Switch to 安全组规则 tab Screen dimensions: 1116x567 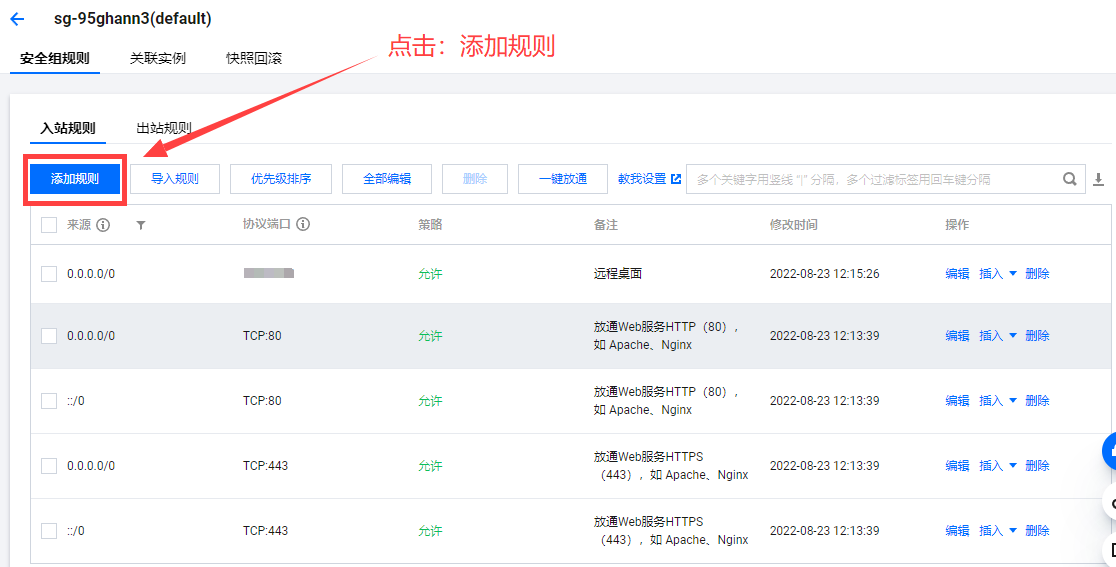tap(55, 58)
